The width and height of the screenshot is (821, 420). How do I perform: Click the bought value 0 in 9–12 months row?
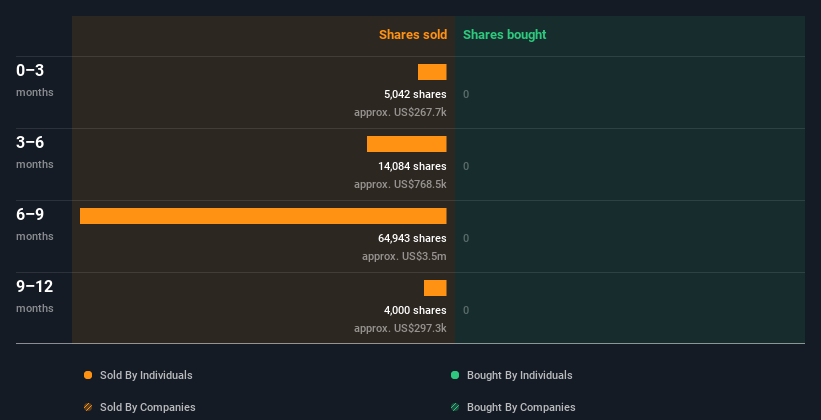tap(466, 311)
